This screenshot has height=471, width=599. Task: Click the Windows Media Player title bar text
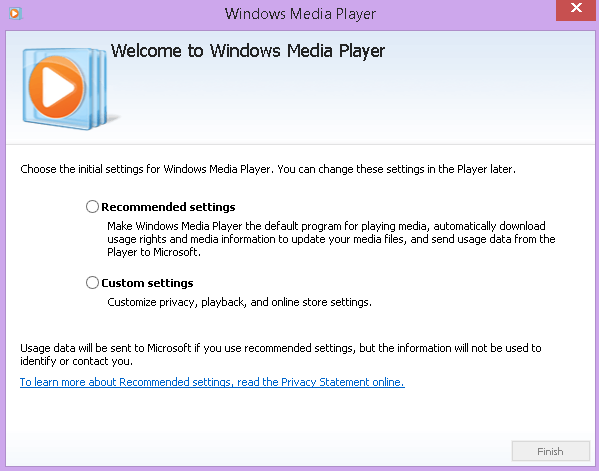300,14
